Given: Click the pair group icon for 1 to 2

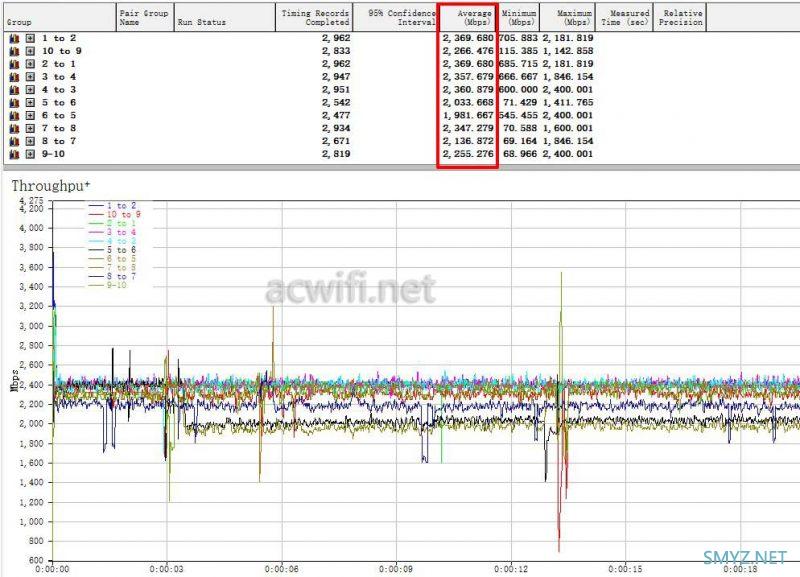Looking at the screenshot, I should pyautogui.click(x=14, y=38).
